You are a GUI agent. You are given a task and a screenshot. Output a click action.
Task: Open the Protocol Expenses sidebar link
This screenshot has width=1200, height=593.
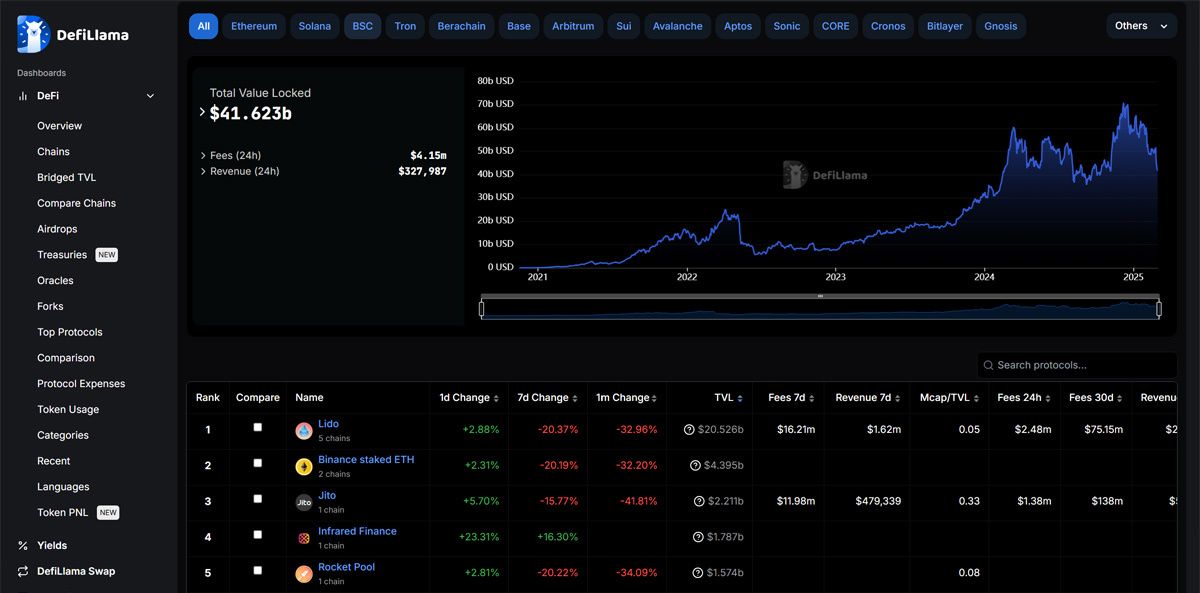tap(81, 384)
